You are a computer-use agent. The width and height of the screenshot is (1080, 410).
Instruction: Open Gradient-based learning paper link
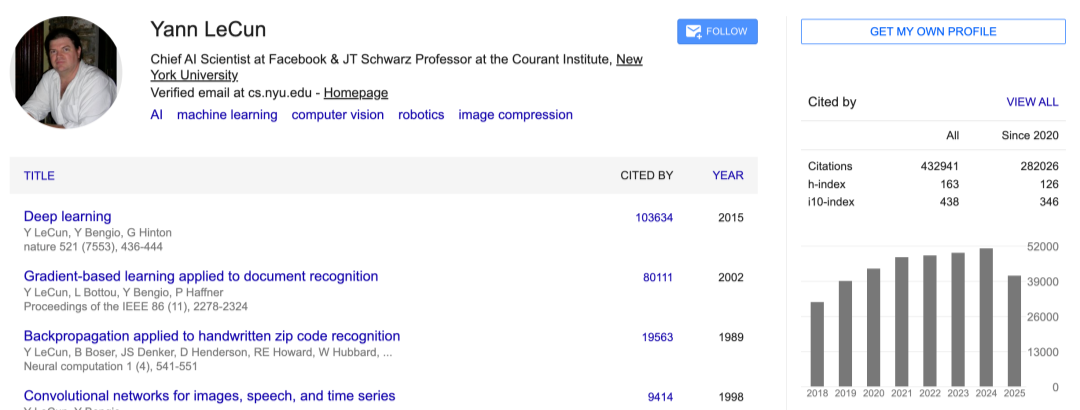pos(201,277)
